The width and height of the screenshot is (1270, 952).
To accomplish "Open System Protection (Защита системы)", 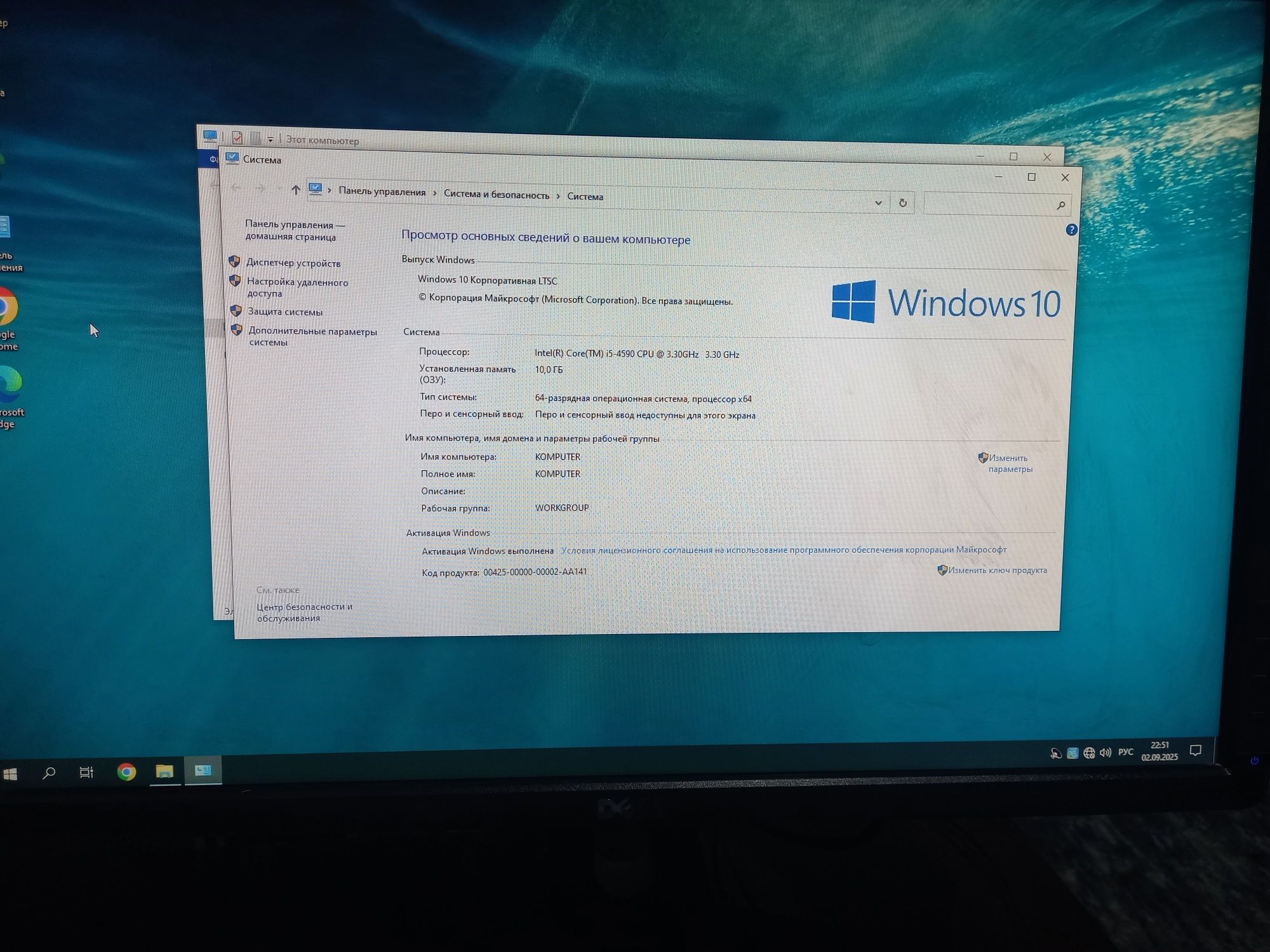I will (x=285, y=312).
